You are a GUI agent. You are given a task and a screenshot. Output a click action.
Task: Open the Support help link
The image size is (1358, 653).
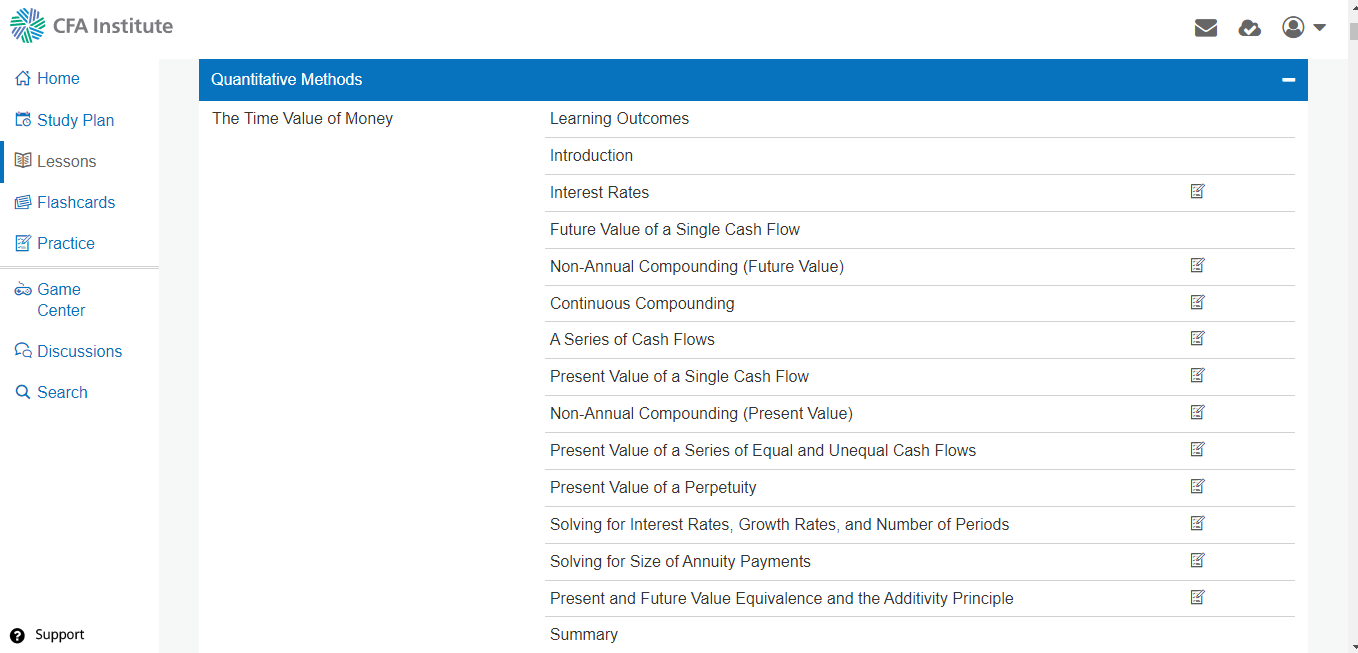point(59,635)
